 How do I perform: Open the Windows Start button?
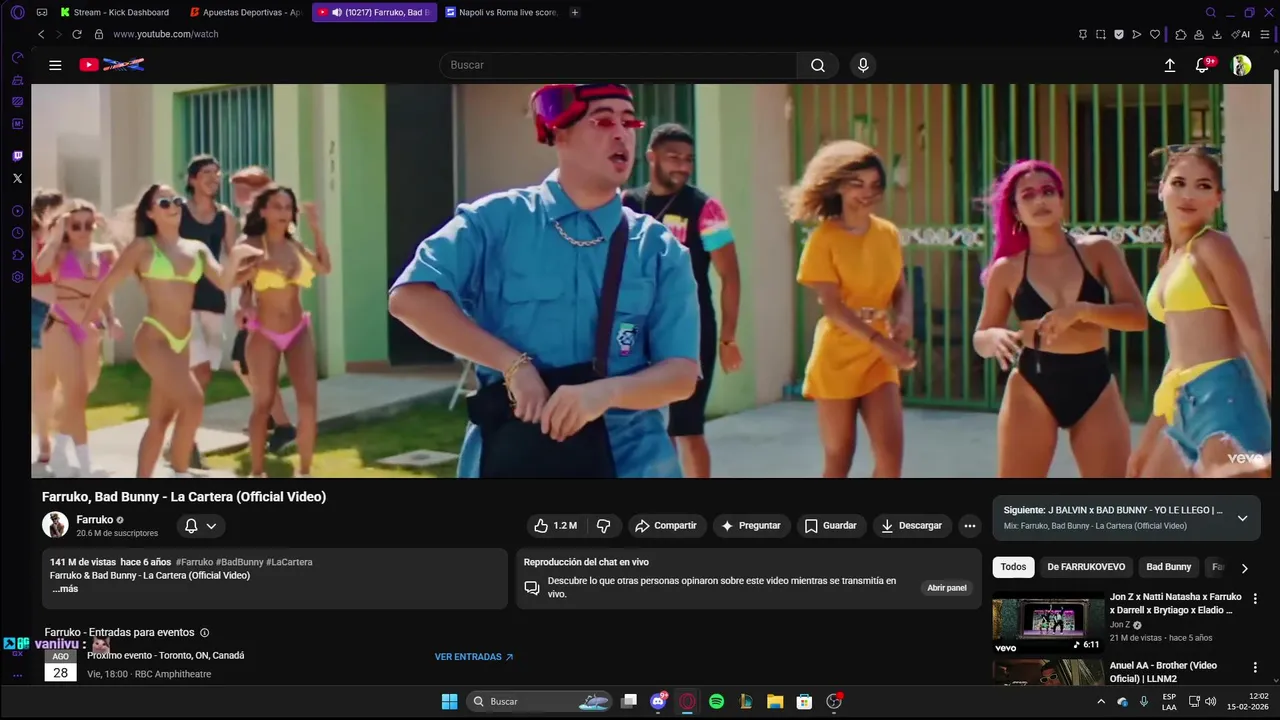[450, 702]
